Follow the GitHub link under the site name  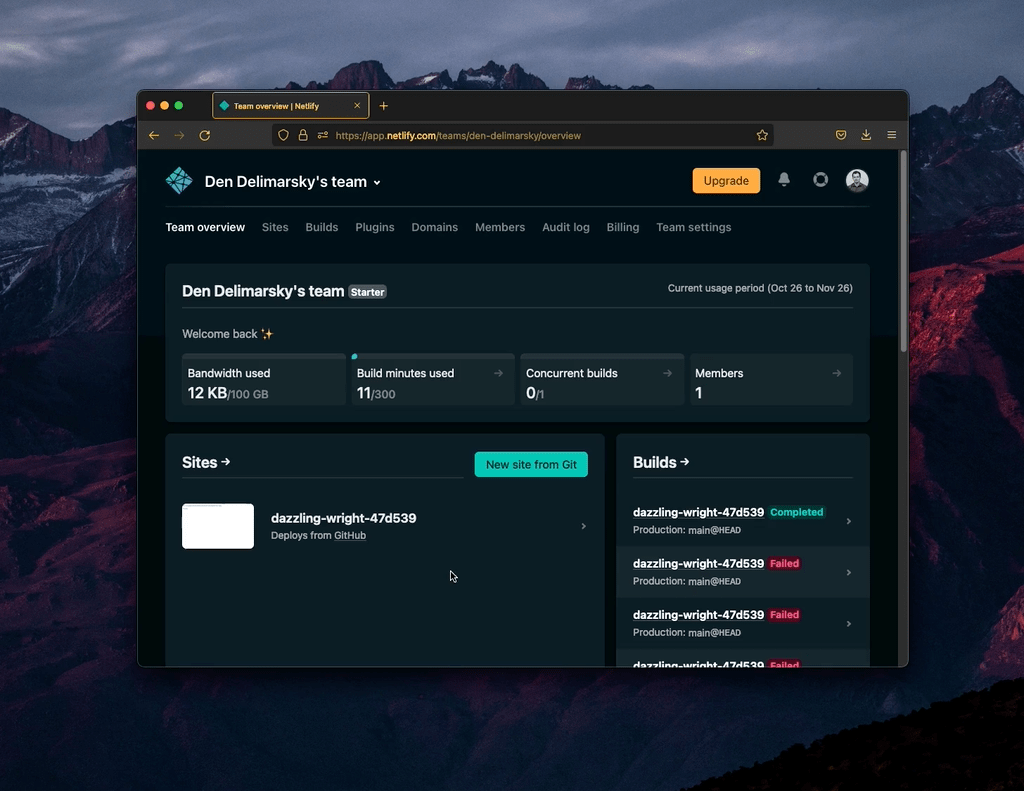(349, 535)
